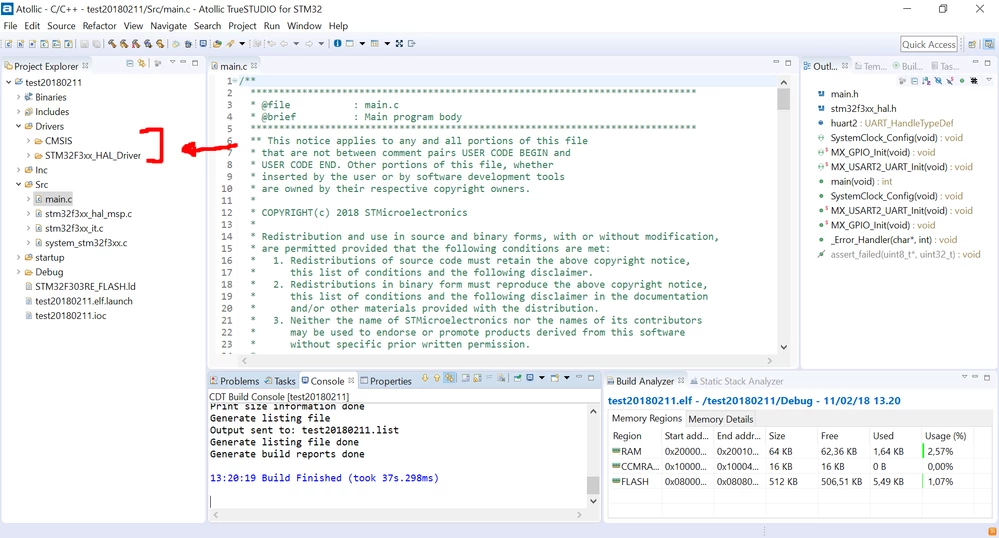The image size is (999, 538).
Task: Toggle alphabetical sort in Outline
Action: [x=926, y=81]
